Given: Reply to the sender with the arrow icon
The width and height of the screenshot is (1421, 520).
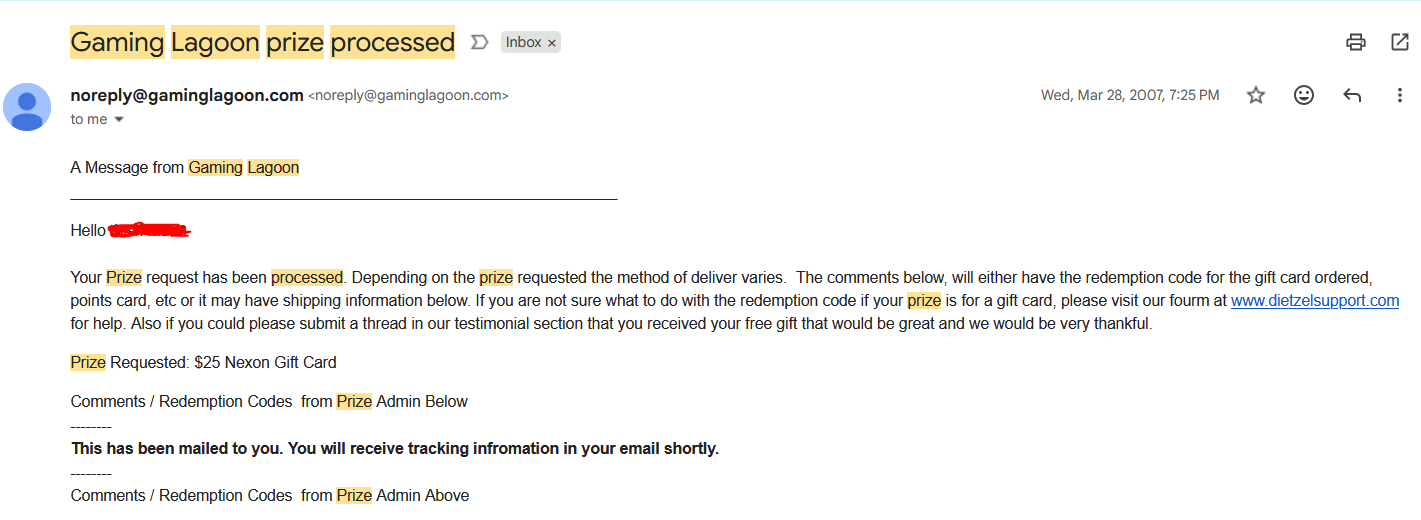Looking at the screenshot, I should (1352, 95).
